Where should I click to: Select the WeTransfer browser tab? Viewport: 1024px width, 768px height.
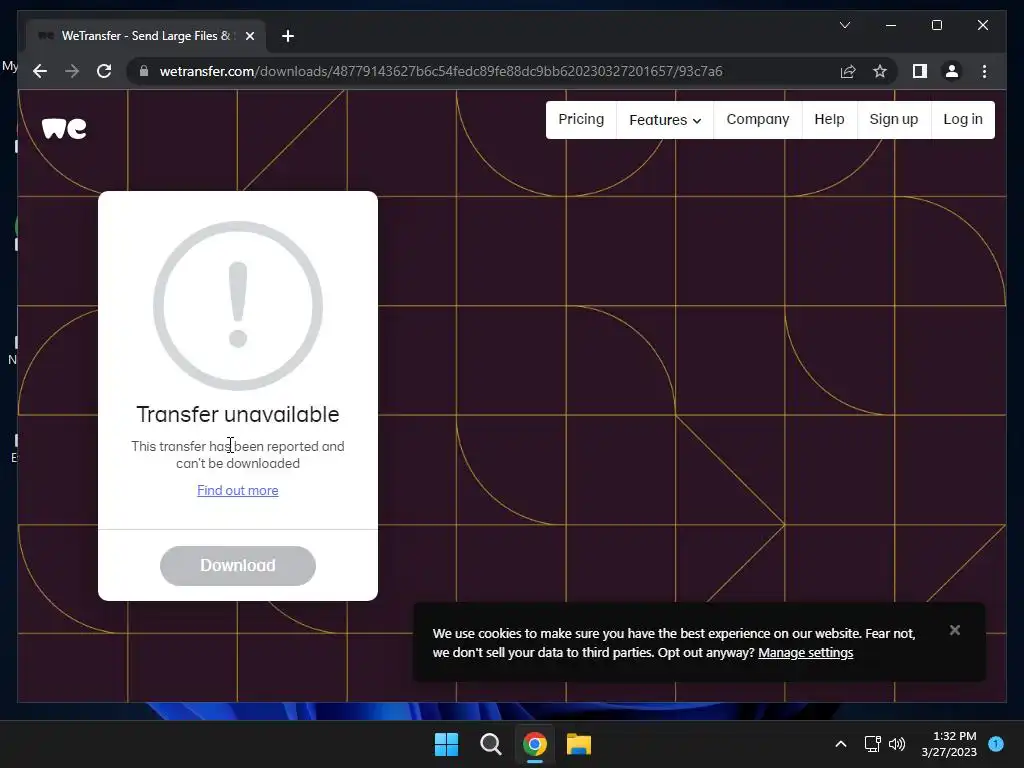(146, 36)
